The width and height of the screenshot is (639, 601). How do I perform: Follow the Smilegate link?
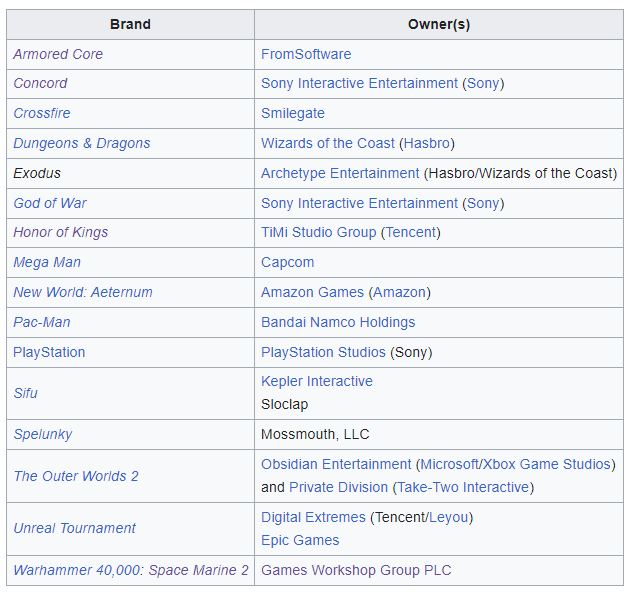pyautogui.click(x=293, y=113)
